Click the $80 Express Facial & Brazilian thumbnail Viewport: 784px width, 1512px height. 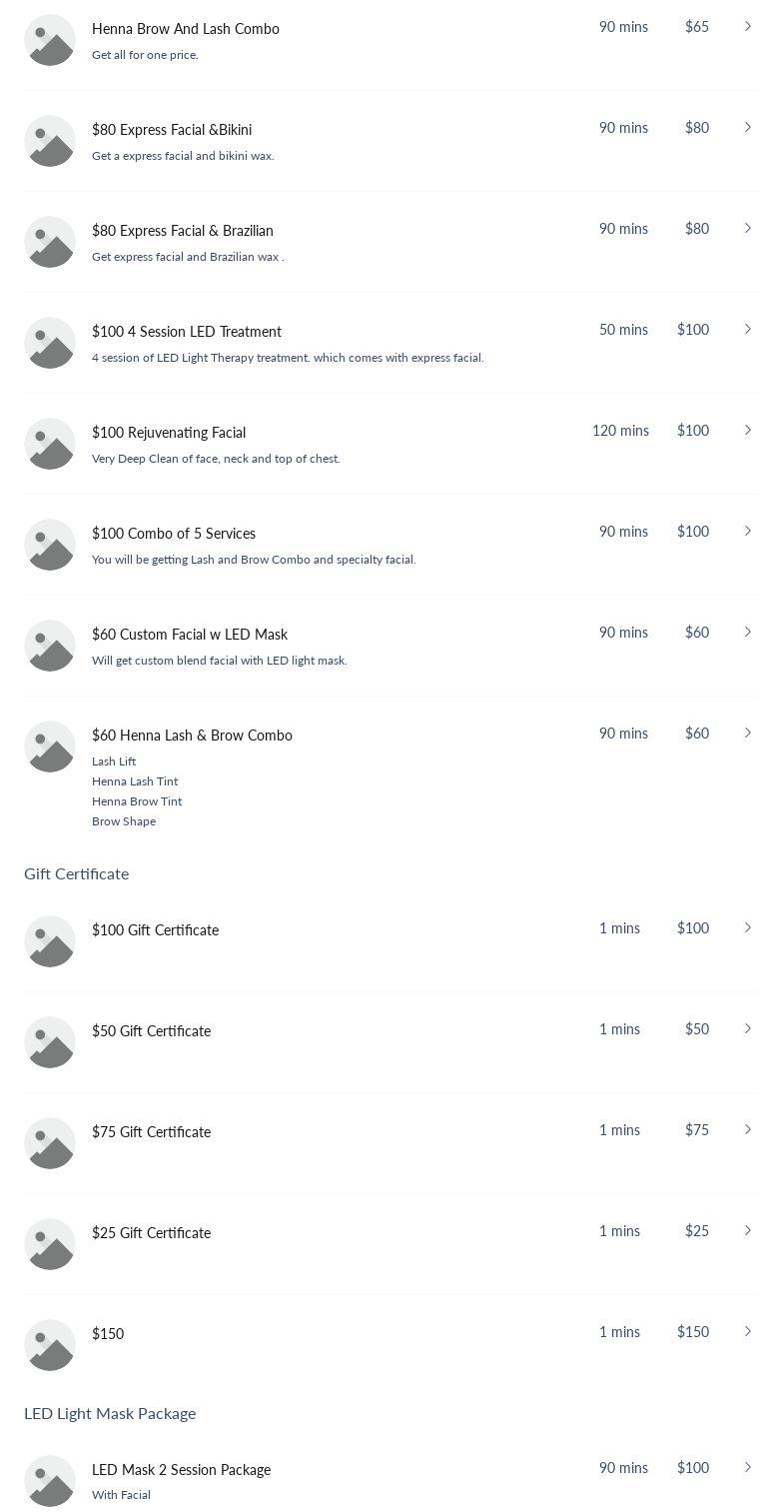click(x=50, y=242)
